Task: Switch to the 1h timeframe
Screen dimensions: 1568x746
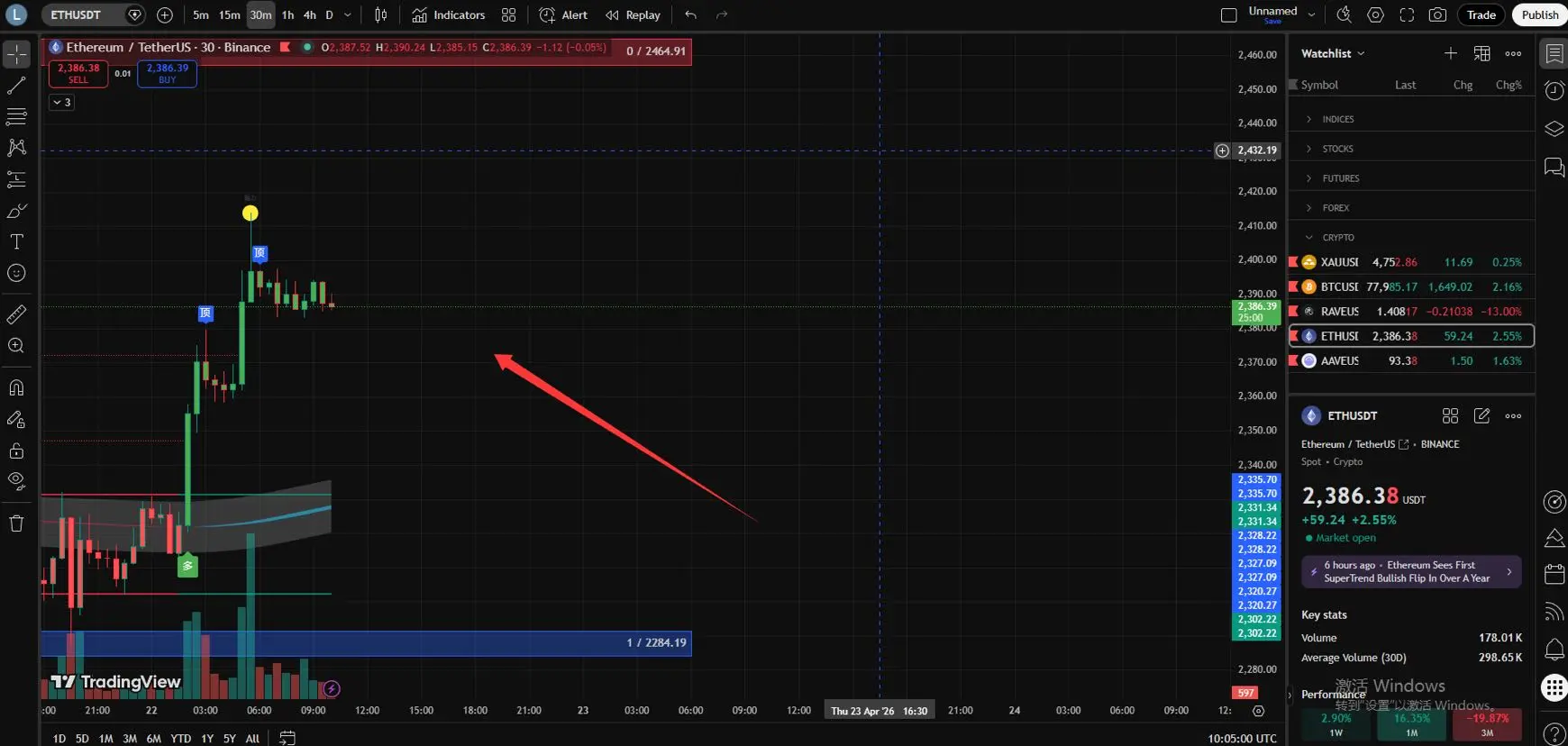Action: point(287,15)
